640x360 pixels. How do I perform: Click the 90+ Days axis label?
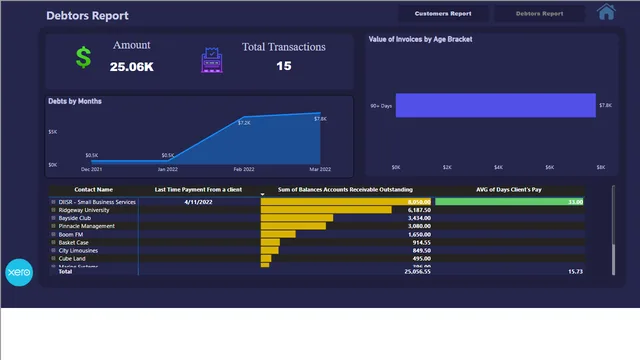[x=381, y=106]
